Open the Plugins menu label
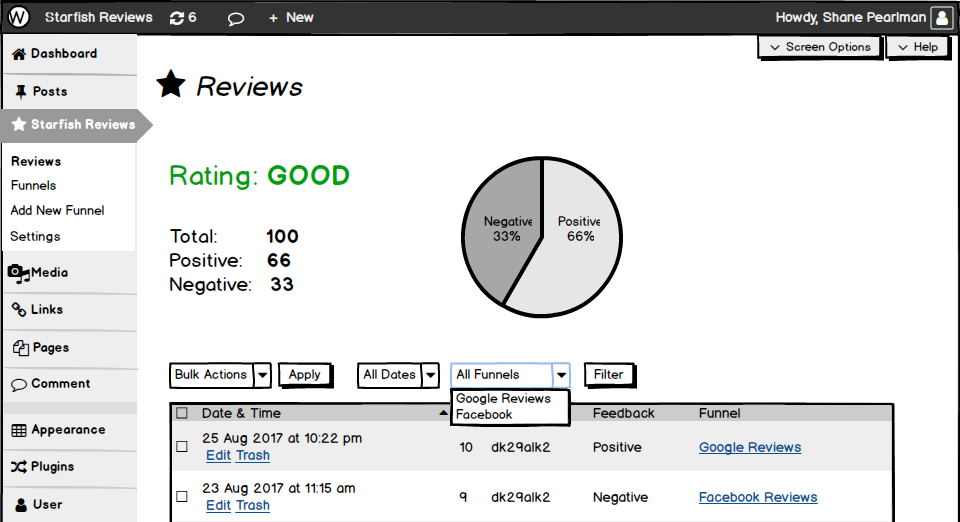 coord(53,467)
